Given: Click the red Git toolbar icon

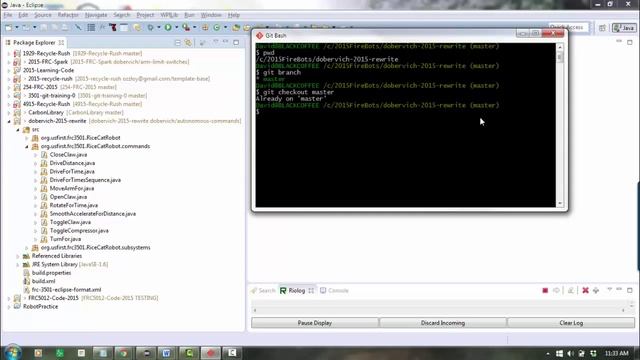Looking at the screenshot, I should pyautogui.click(x=113, y=27).
